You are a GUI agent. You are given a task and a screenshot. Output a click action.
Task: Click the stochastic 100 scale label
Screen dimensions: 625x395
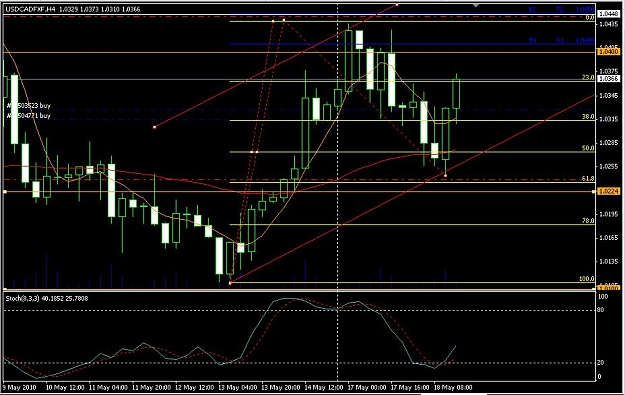click(x=603, y=297)
